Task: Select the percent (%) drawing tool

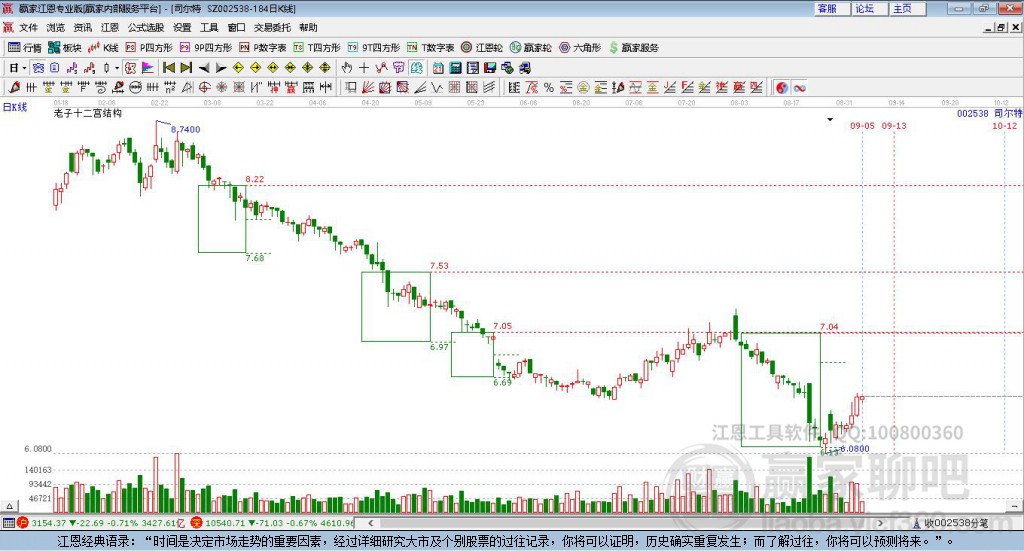Action: pos(549,87)
